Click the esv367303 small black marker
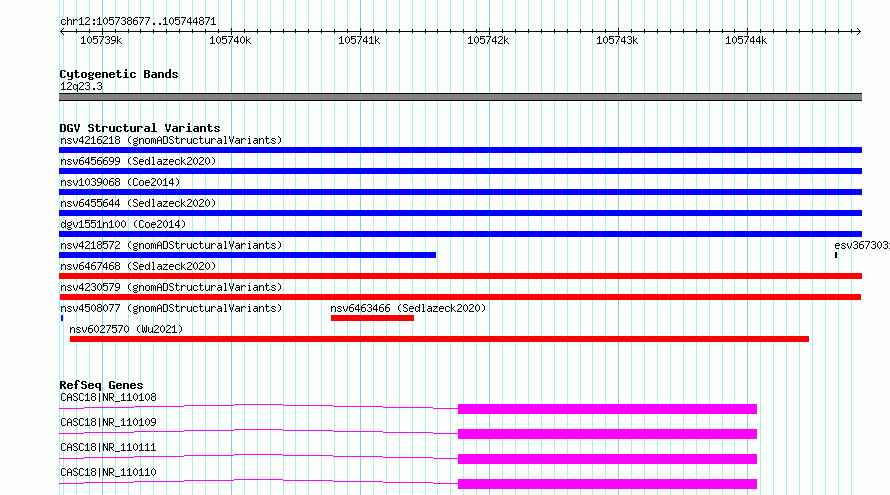The image size is (890, 495). 836,255
